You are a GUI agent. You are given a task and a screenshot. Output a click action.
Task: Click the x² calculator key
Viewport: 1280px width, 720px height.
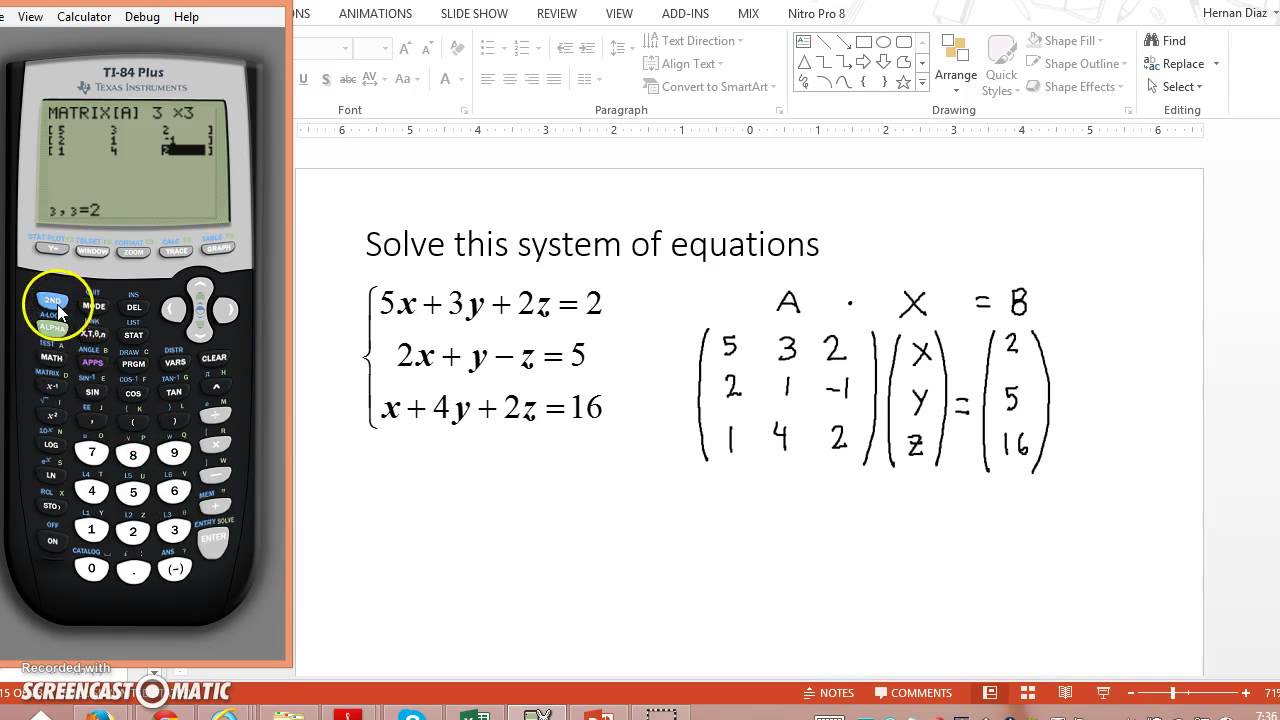click(x=52, y=415)
